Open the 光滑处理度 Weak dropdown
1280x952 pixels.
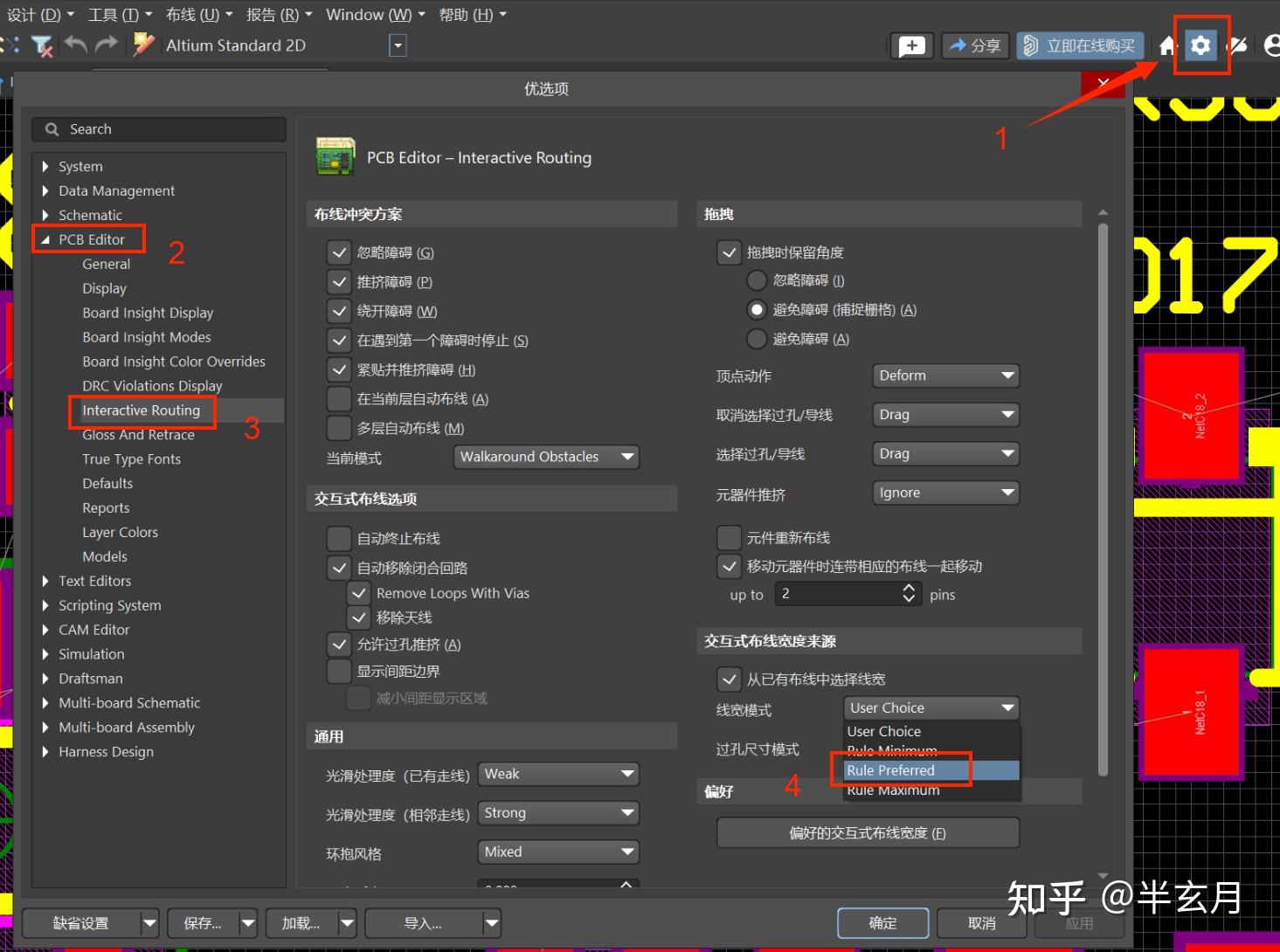558,774
